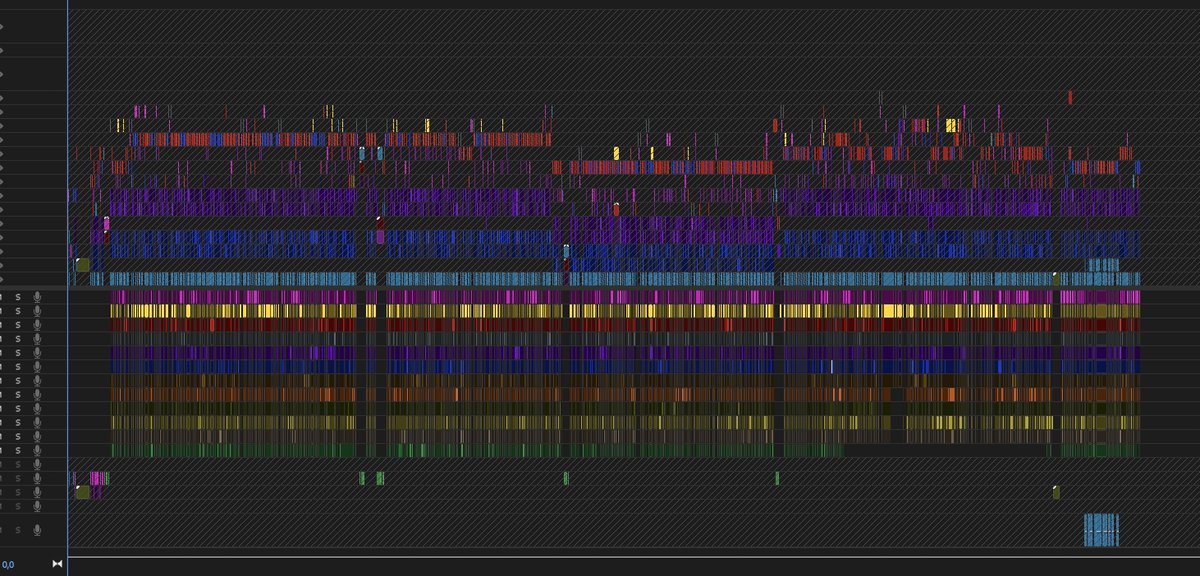Screen dimensions: 1200x576
Task: Arm voice-over mic on the dense green track
Action: pyautogui.click(x=37, y=450)
